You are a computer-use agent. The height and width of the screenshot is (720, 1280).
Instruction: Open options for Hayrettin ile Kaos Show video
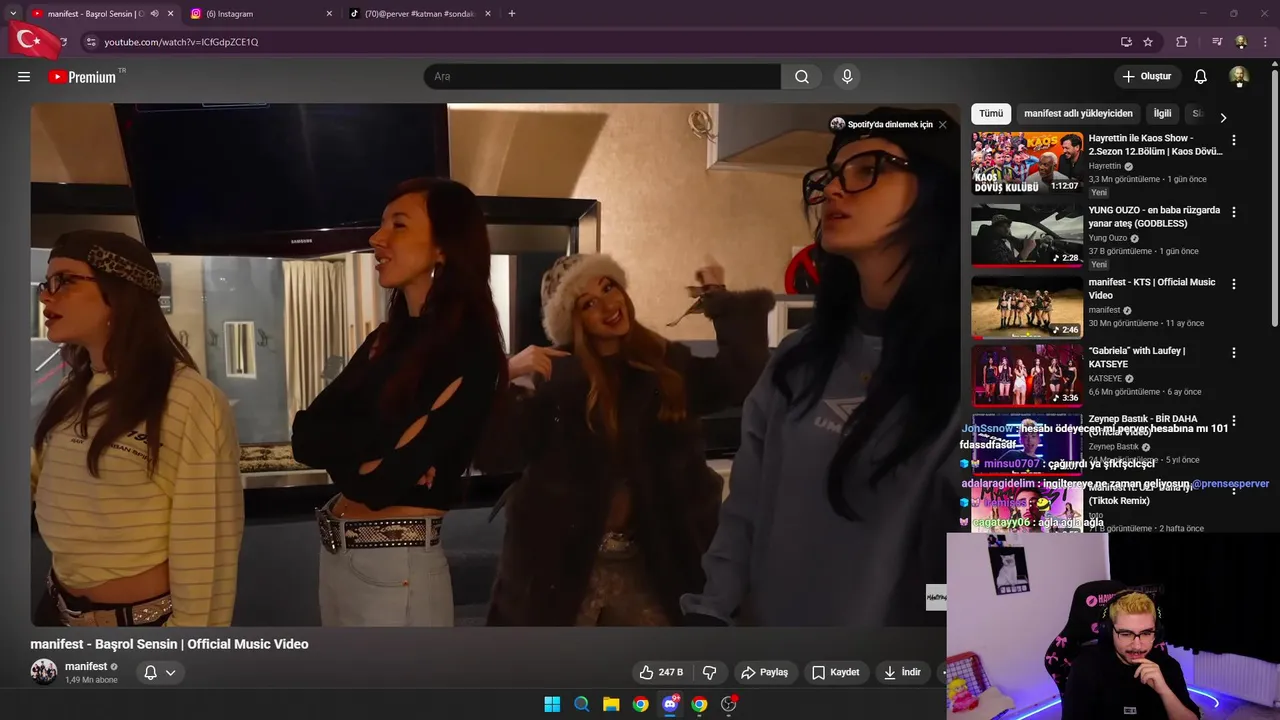pyautogui.click(x=1234, y=140)
